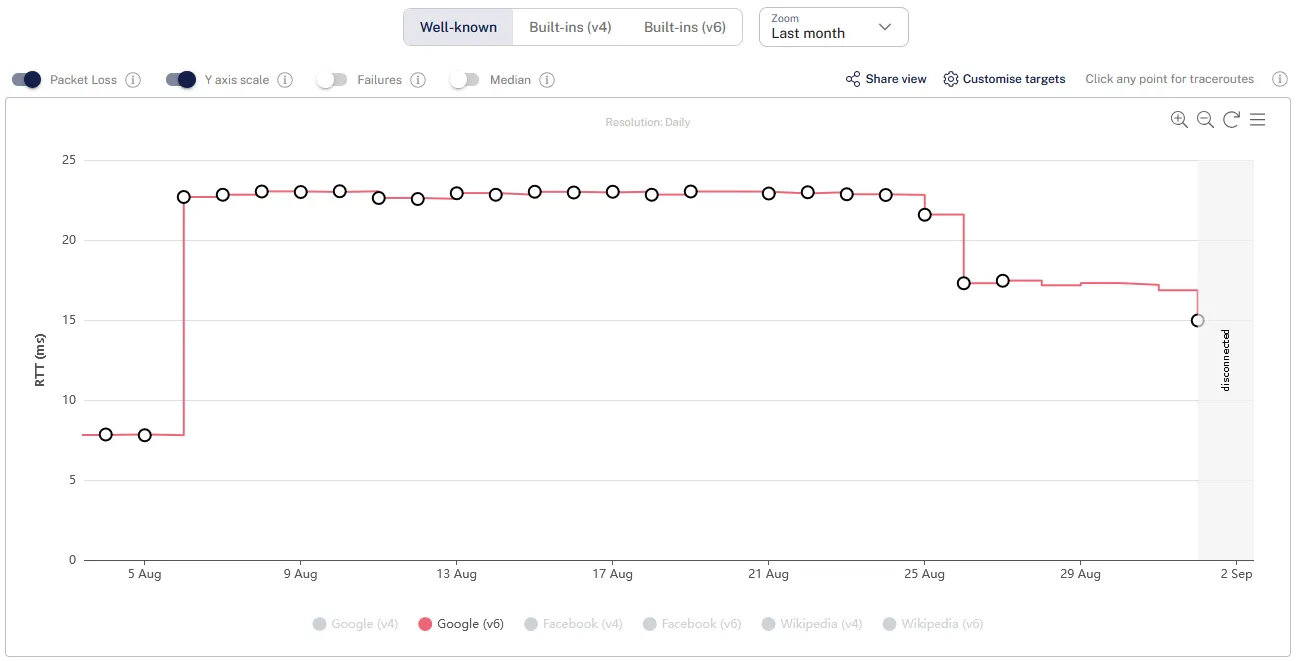Disable the Packet Loss toggle

(27, 80)
